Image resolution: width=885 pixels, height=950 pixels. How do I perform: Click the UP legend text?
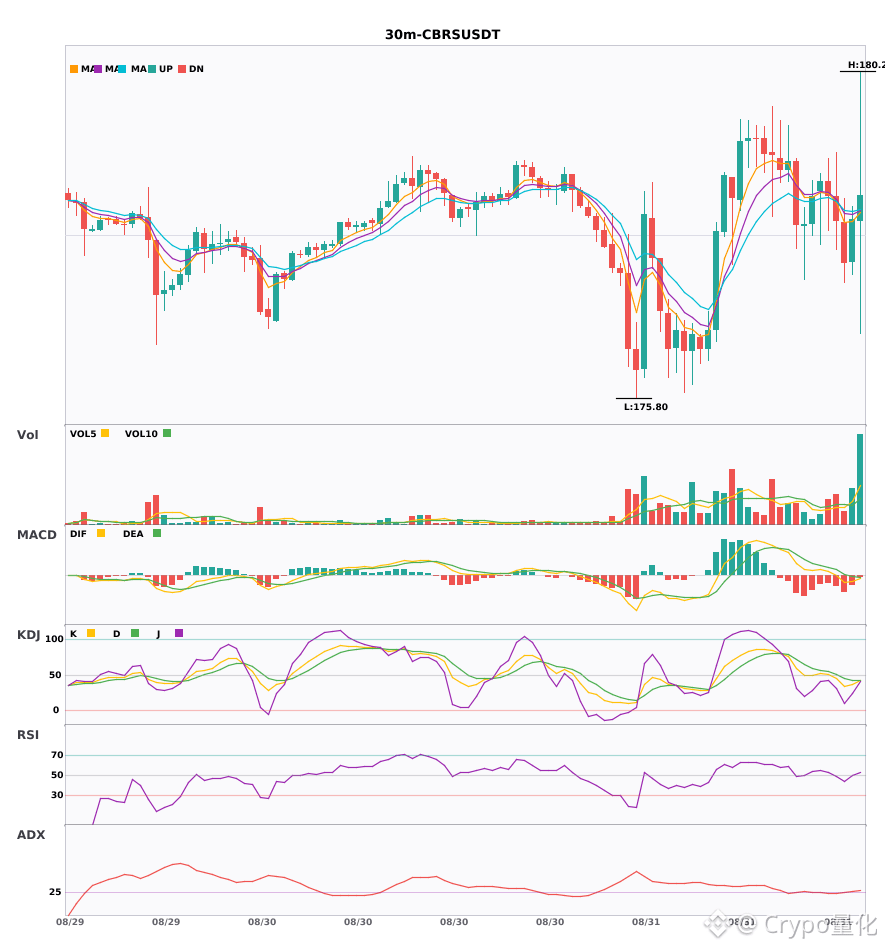(x=166, y=69)
